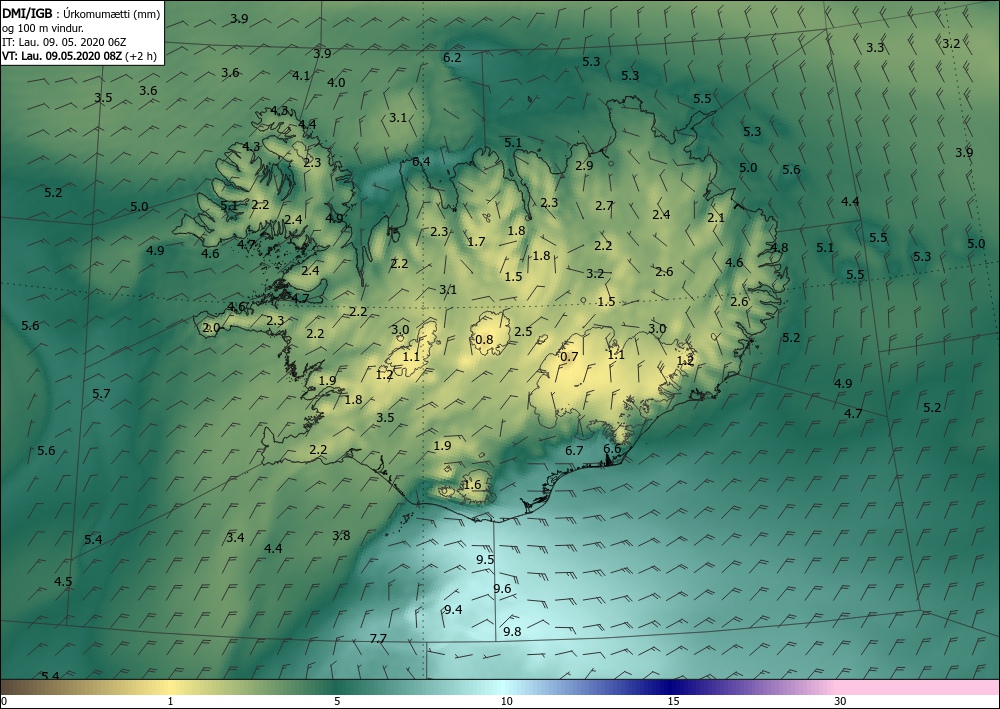Image resolution: width=1000 pixels, height=709 pixels.
Task: Click the 6.2 value in the north
Action: click(x=452, y=57)
